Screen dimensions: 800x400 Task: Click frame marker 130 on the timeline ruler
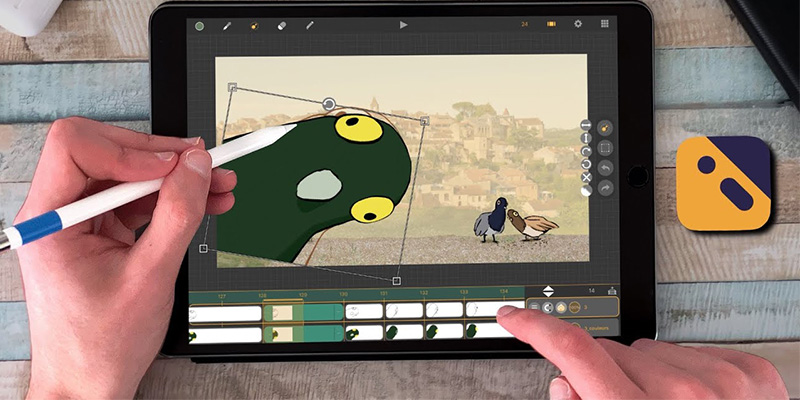pos(343,294)
